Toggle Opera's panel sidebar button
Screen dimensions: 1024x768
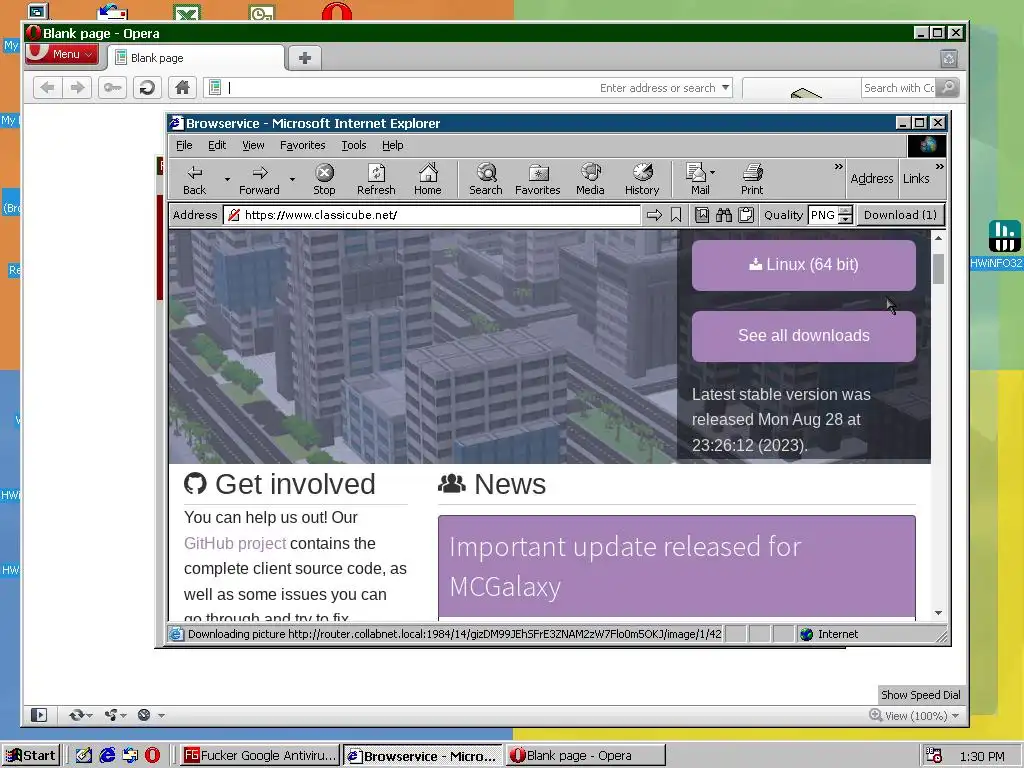pyautogui.click(x=39, y=715)
